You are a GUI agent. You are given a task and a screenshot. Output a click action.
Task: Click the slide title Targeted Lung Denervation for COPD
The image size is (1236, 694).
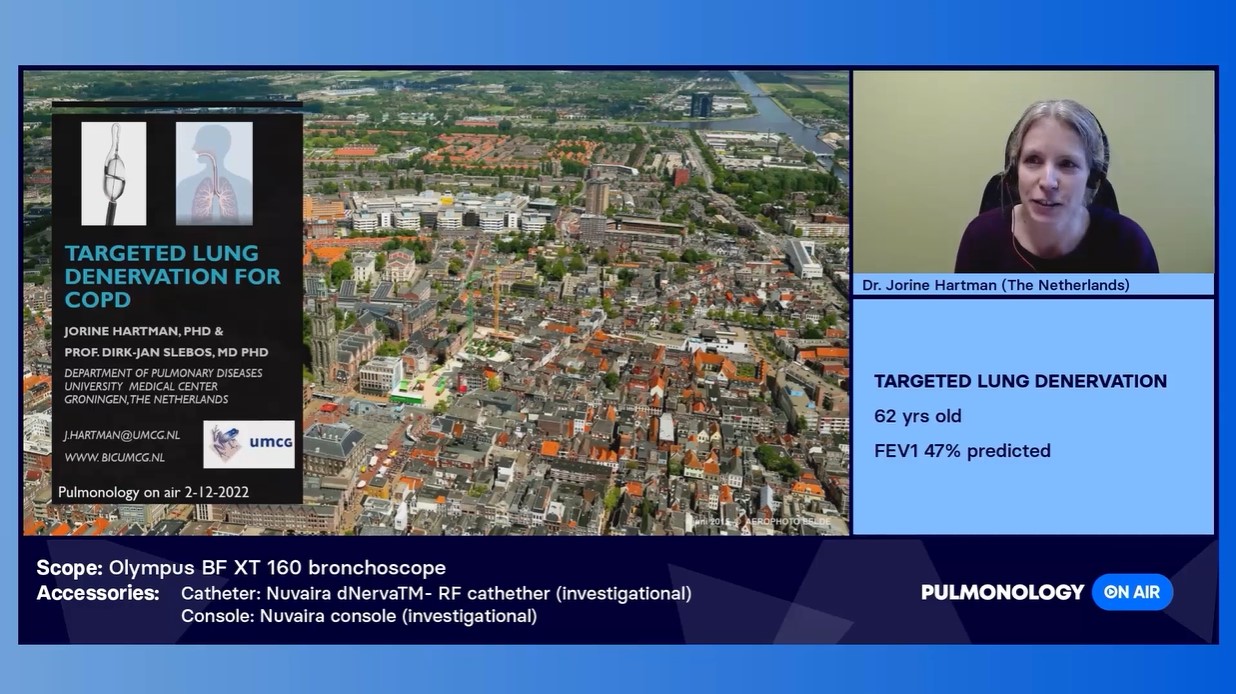[x=172, y=276]
